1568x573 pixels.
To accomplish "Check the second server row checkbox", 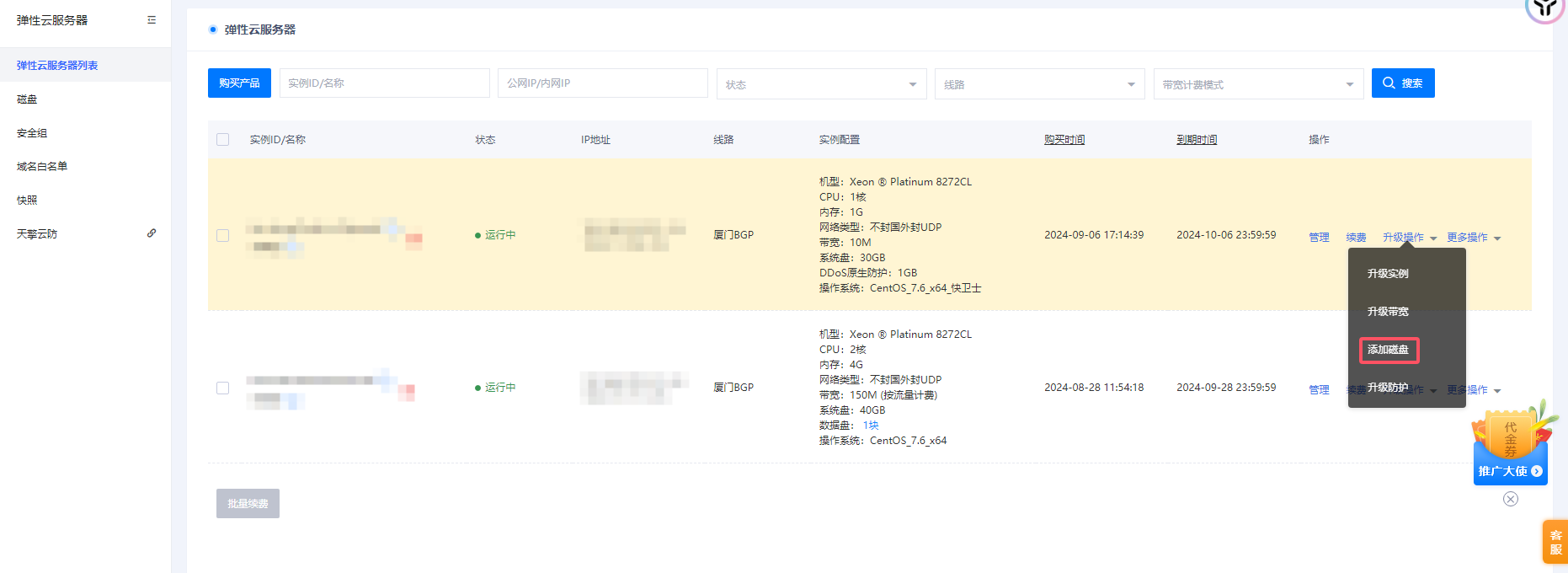I will click(223, 388).
